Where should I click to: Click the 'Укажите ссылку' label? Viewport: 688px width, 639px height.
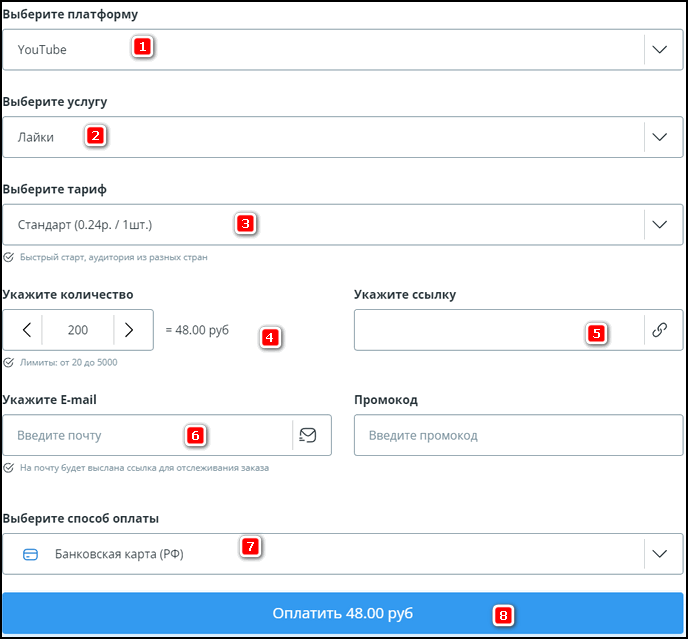pyautogui.click(x=405, y=294)
